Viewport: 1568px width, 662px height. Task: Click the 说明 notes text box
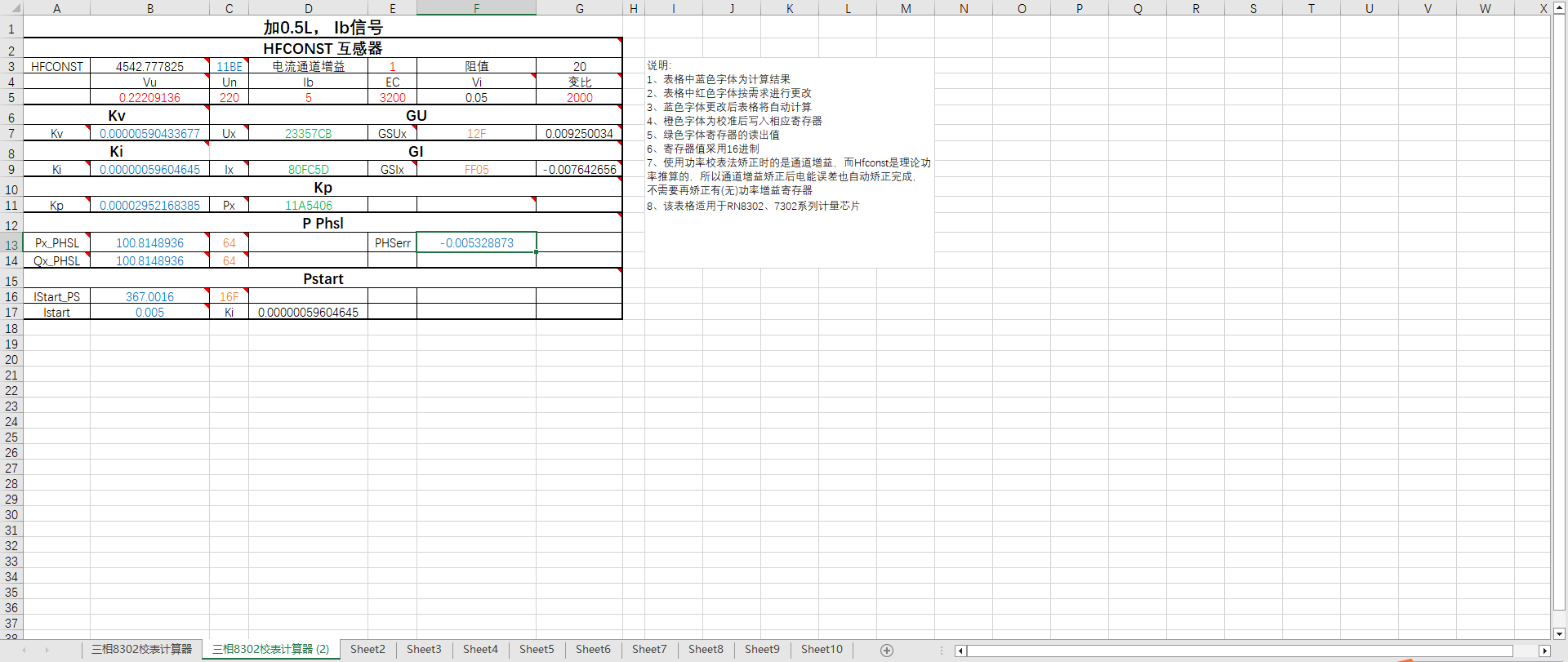click(789, 162)
